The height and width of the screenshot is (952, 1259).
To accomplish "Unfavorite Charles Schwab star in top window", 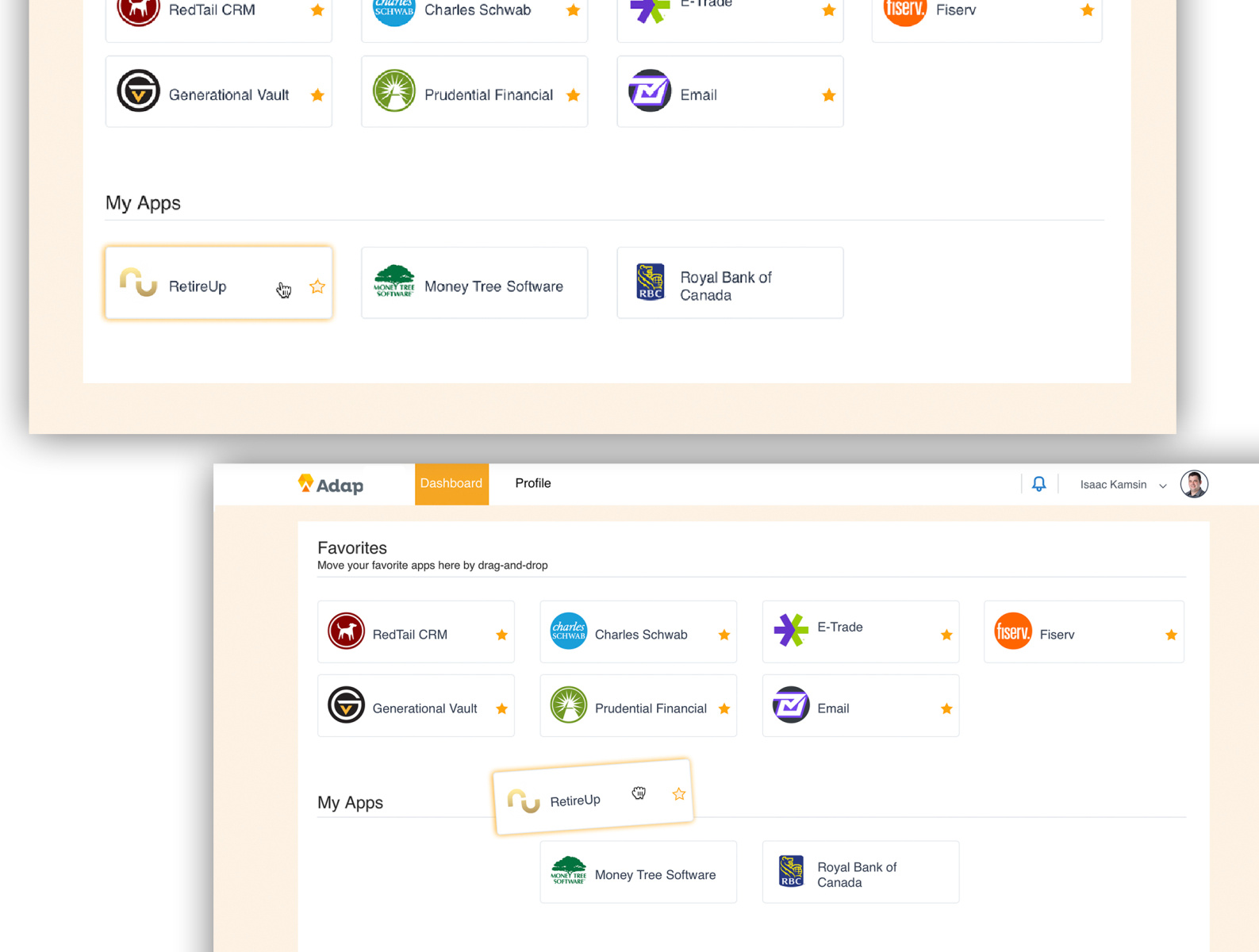I will click(x=573, y=10).
